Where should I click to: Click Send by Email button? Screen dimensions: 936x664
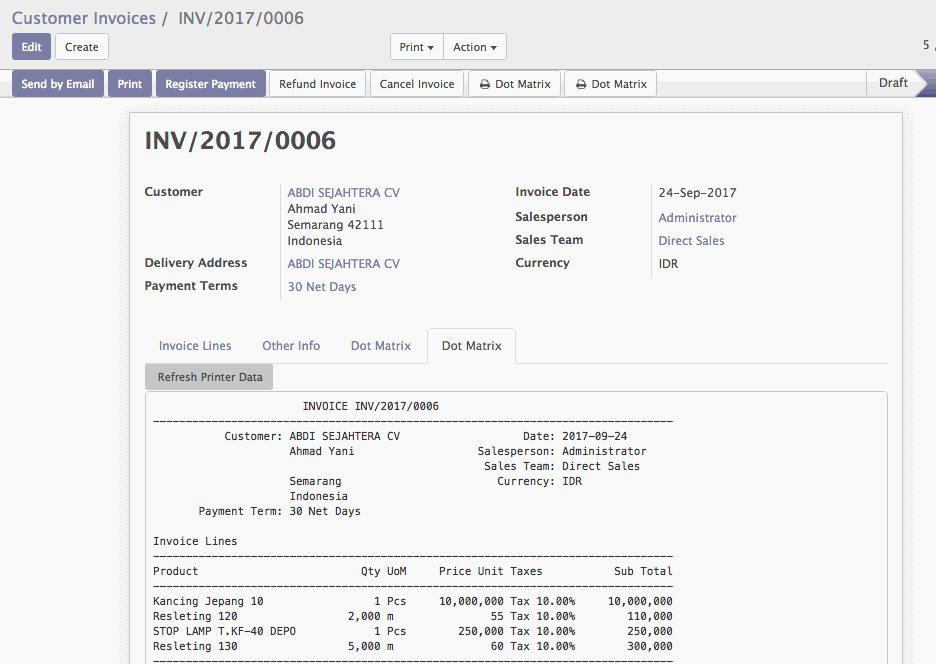(x=58, y=84)
